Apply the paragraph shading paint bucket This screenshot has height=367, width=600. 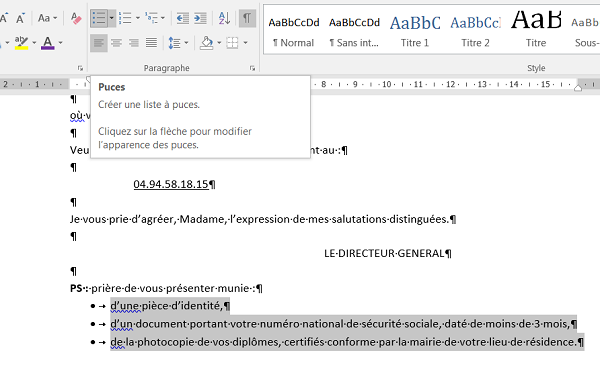pyautogui.click(x=207, y=42)
